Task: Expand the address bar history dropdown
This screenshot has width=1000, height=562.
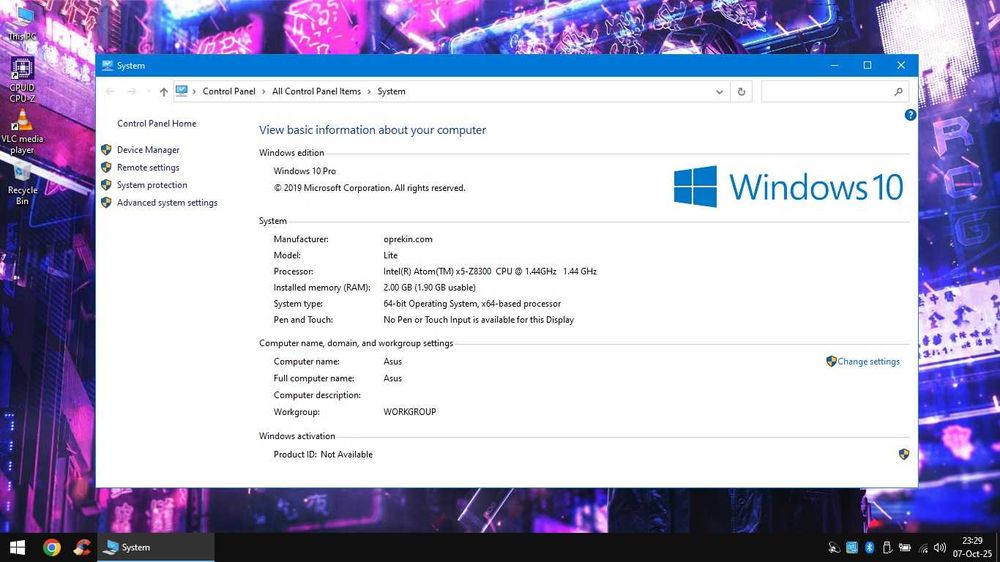Action: point(719,92)
